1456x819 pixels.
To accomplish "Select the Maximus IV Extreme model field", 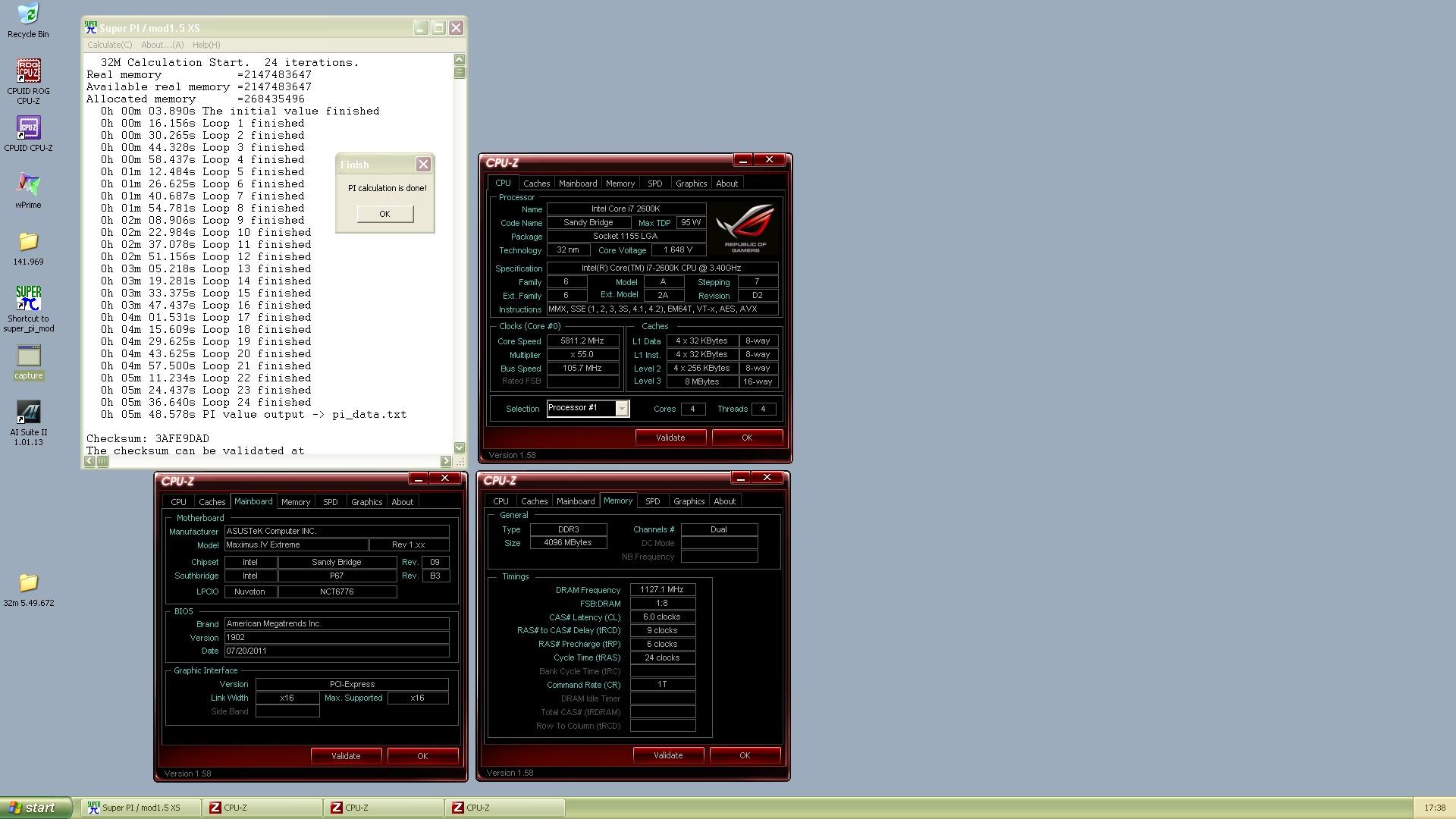I will pyautogui.click(x=296, y=545).
